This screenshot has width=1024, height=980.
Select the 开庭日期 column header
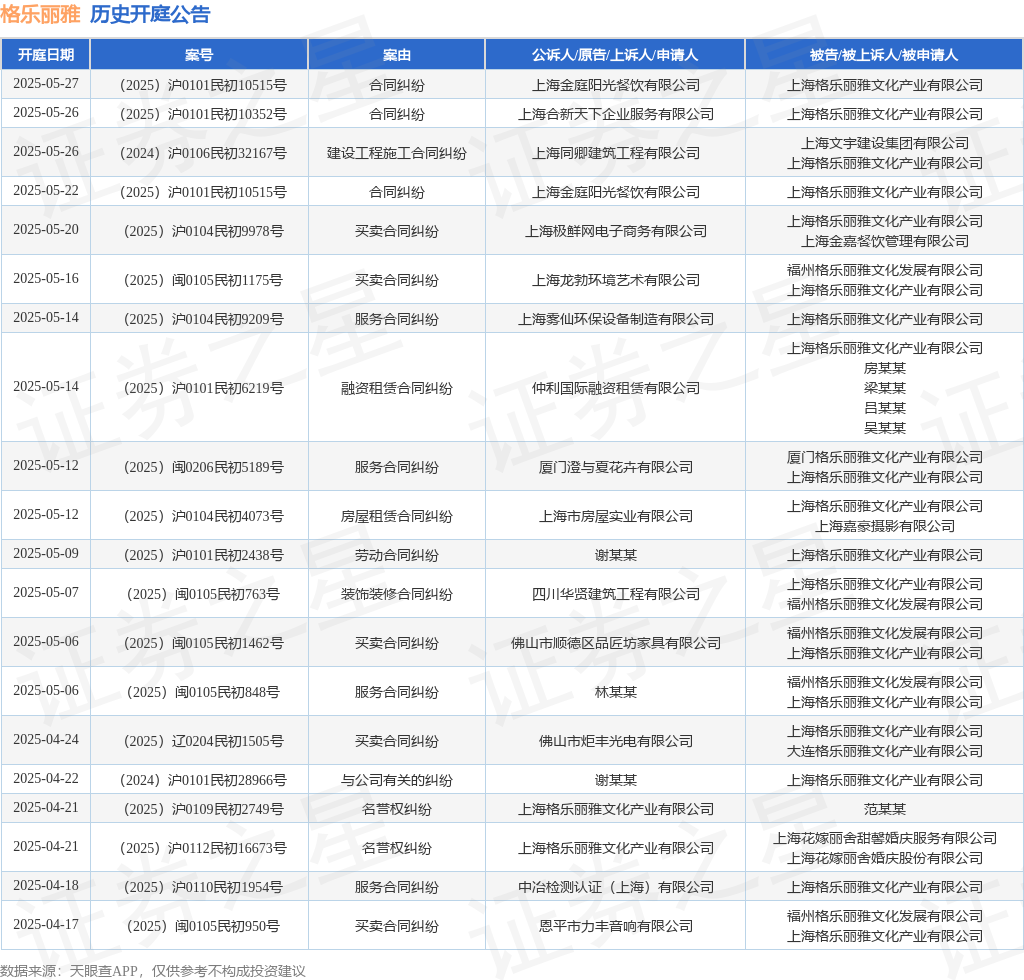pos(46,55)
